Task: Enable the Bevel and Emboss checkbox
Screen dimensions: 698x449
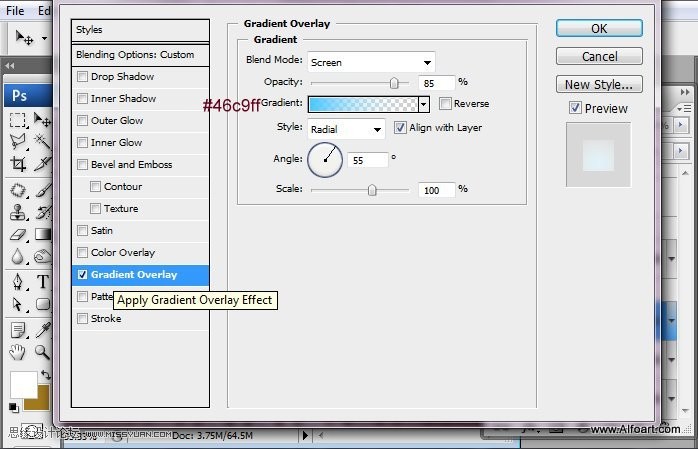Action: point(82,165)
